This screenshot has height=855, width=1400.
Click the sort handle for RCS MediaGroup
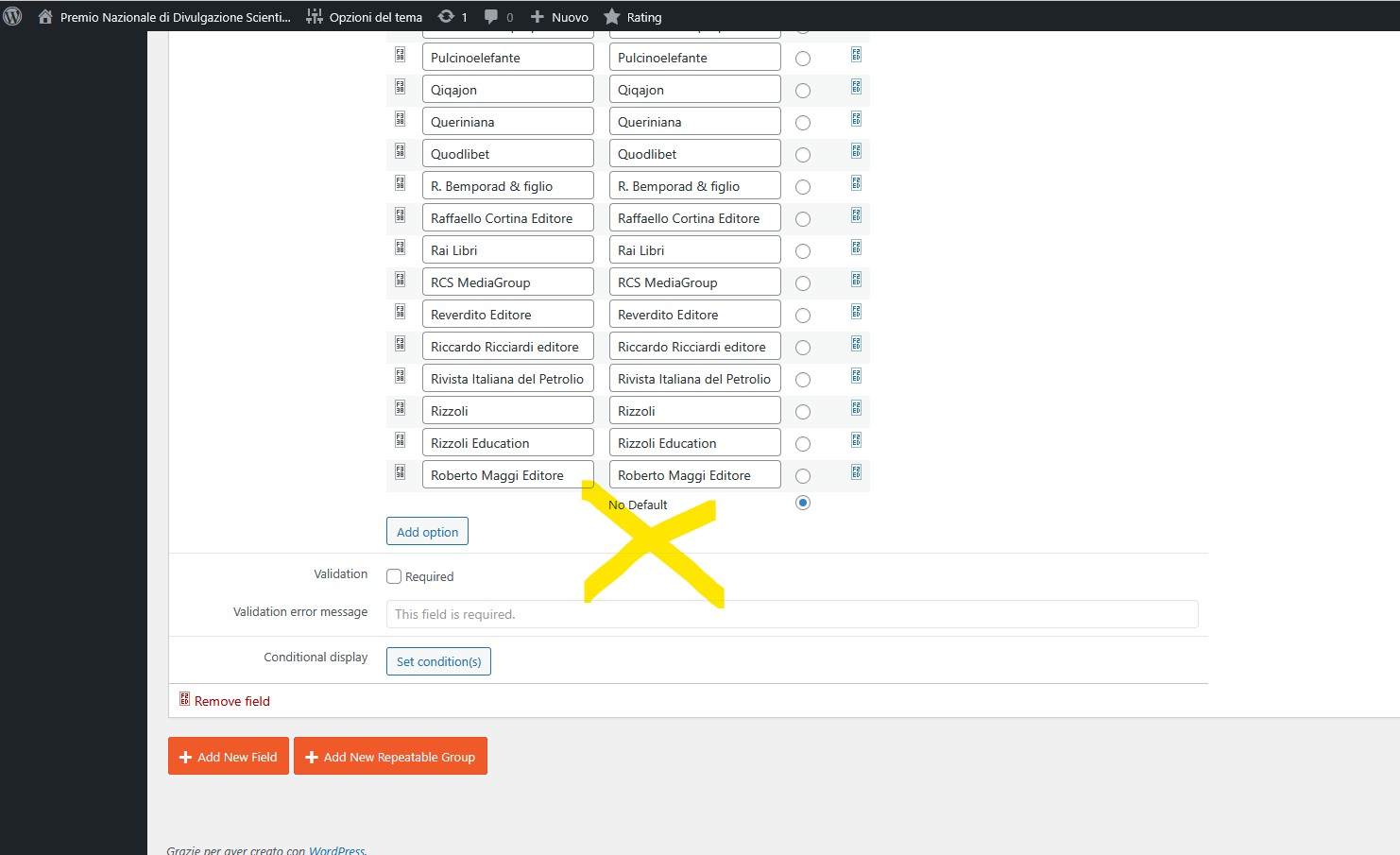coord(401,280)
